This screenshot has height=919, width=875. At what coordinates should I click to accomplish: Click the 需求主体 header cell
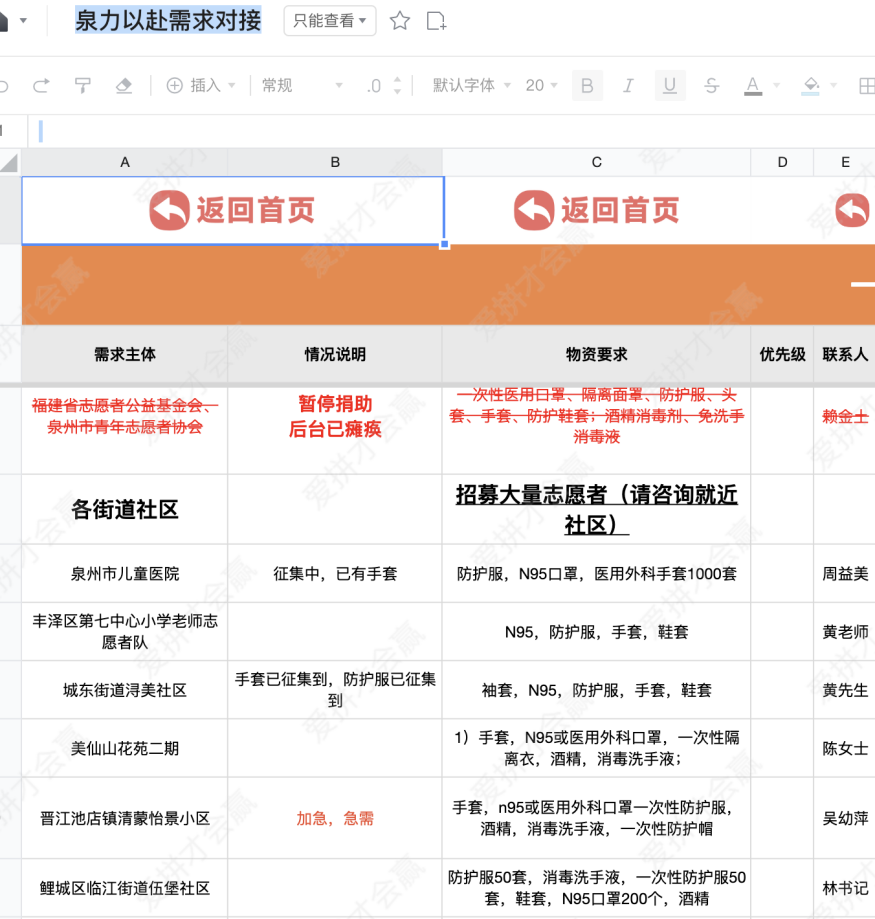(125, 355)
